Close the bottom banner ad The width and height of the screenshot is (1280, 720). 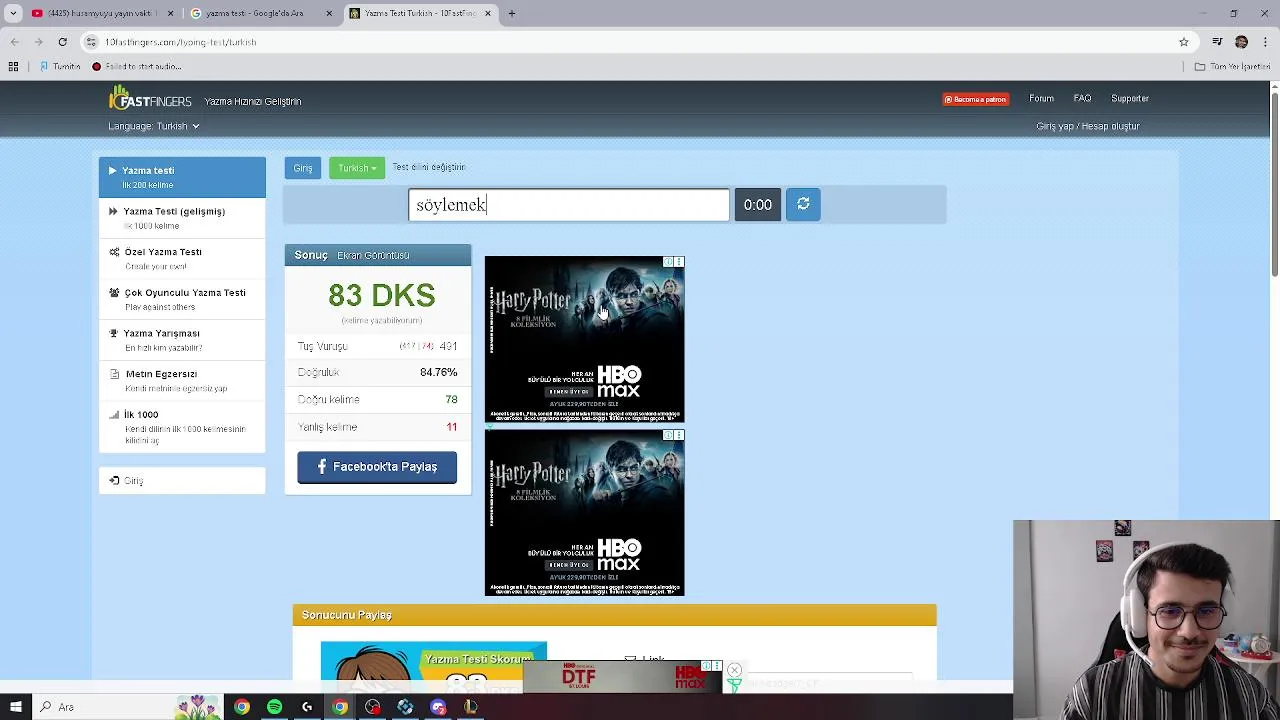(x=734, y=670)
